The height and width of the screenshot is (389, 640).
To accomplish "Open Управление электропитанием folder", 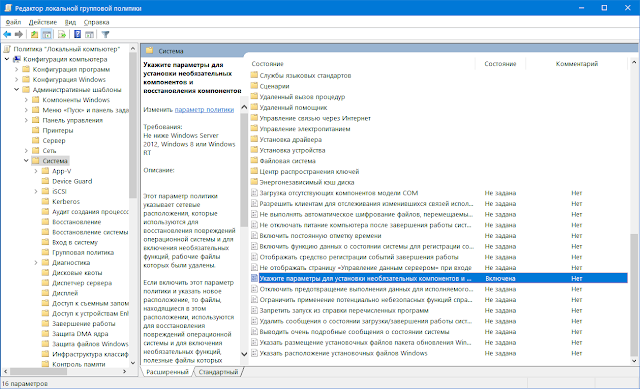I will (304, 129).
